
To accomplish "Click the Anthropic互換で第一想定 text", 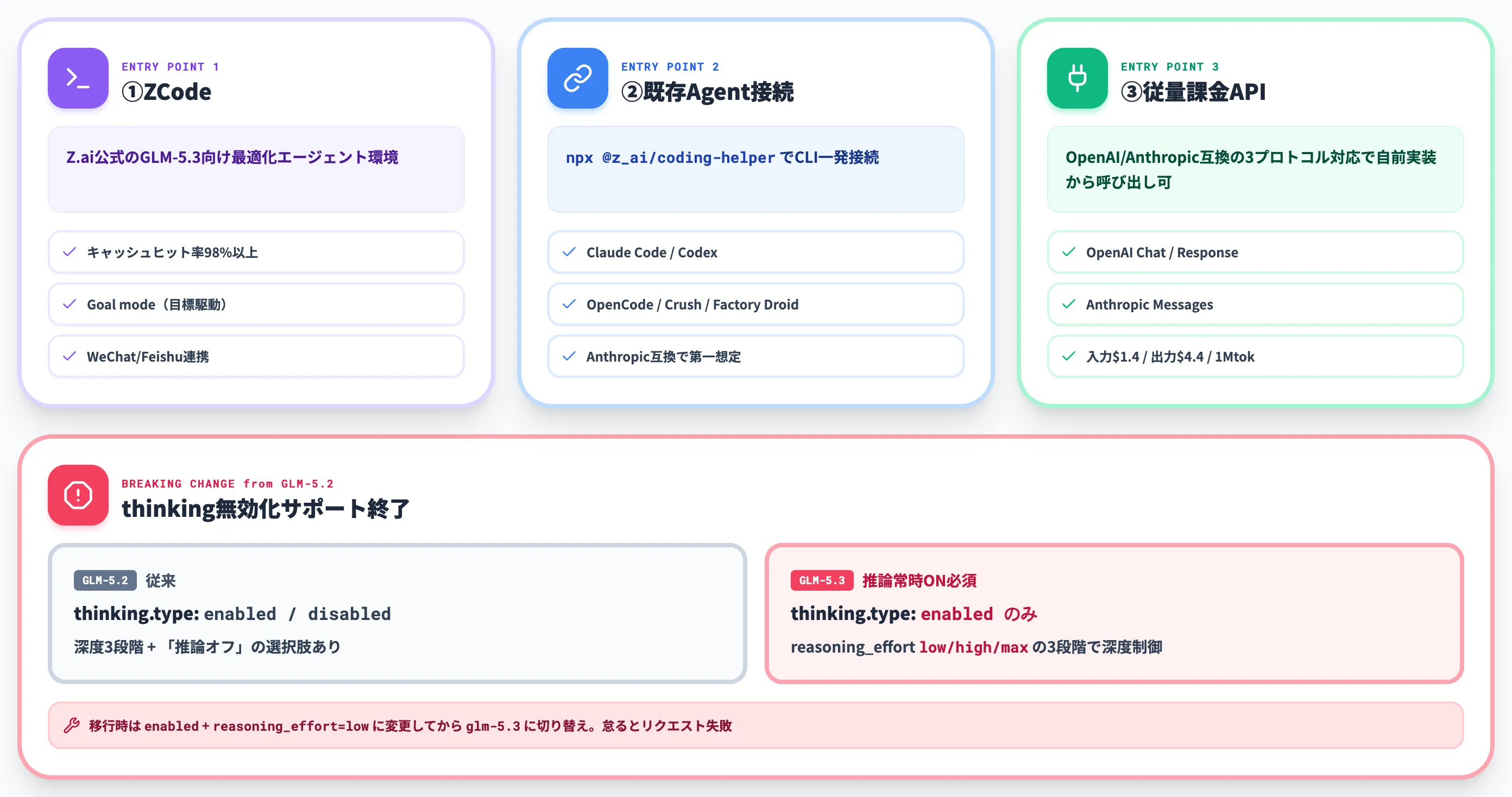I will tap(663, 357).
